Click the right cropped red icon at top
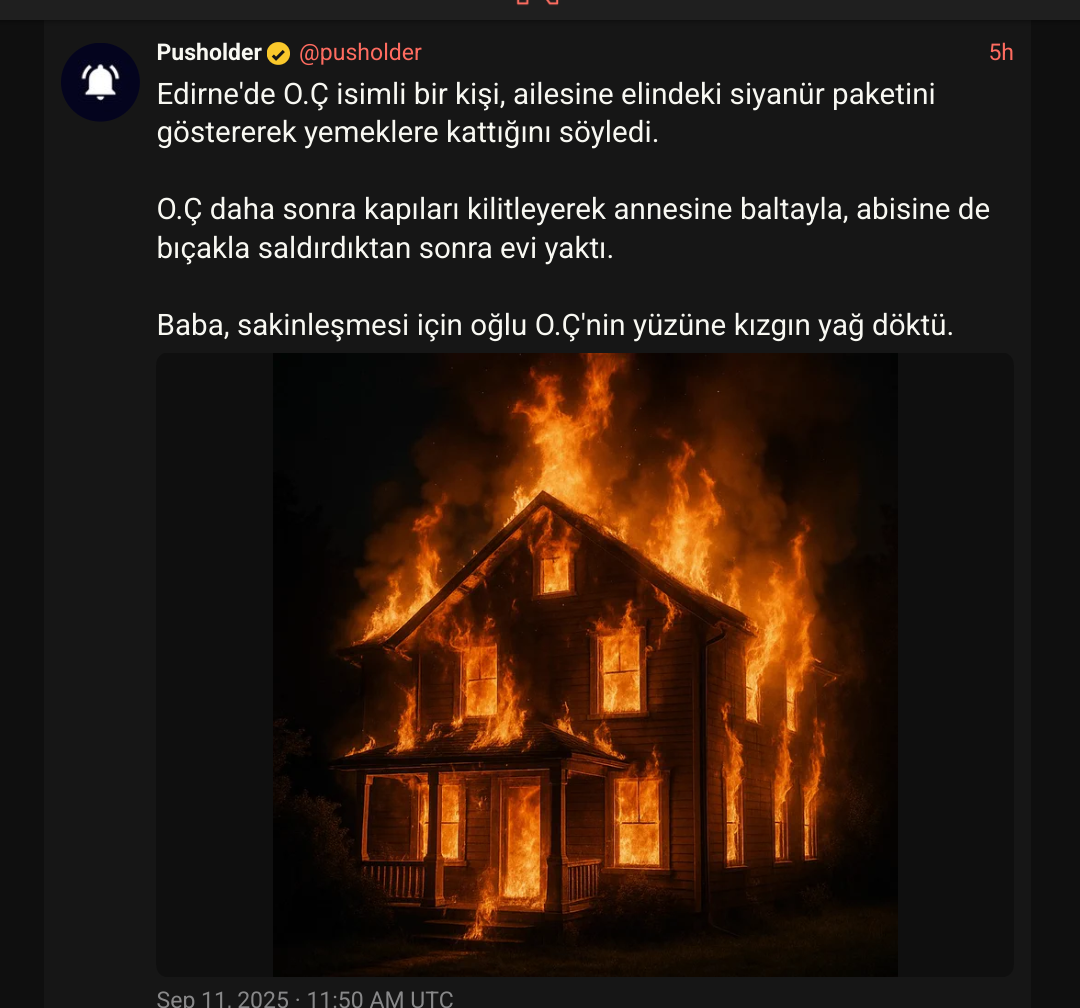 click(552, 2)
